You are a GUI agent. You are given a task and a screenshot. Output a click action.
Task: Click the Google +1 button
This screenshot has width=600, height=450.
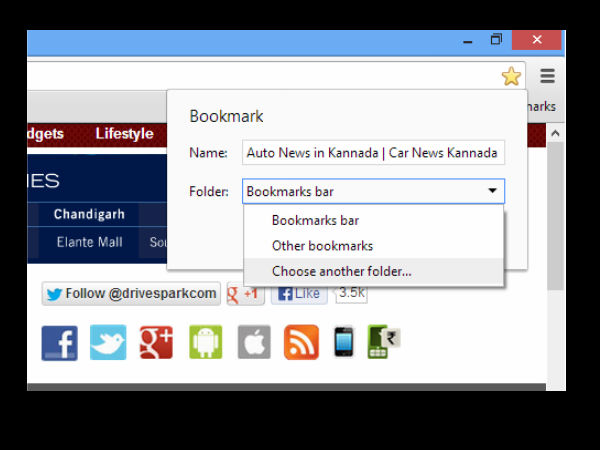(245, 293)
